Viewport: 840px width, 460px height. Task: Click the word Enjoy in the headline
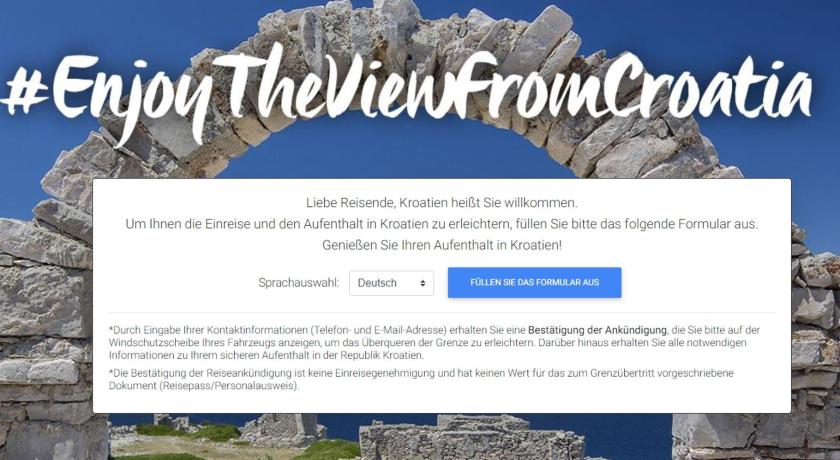coord(131,96)
